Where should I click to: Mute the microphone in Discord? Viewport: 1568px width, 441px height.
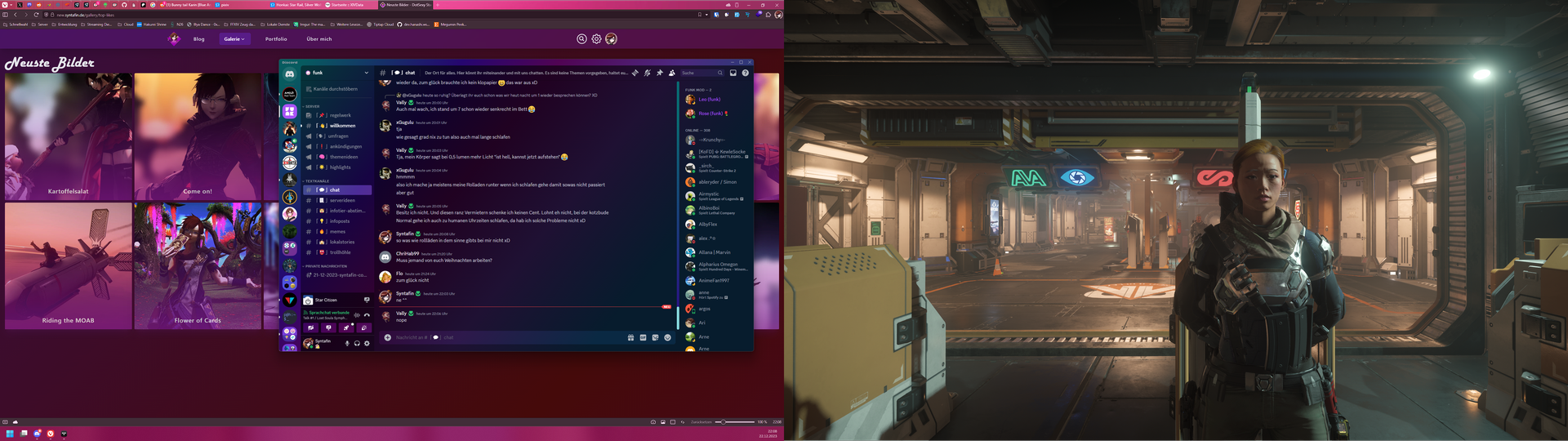(347, 343)
